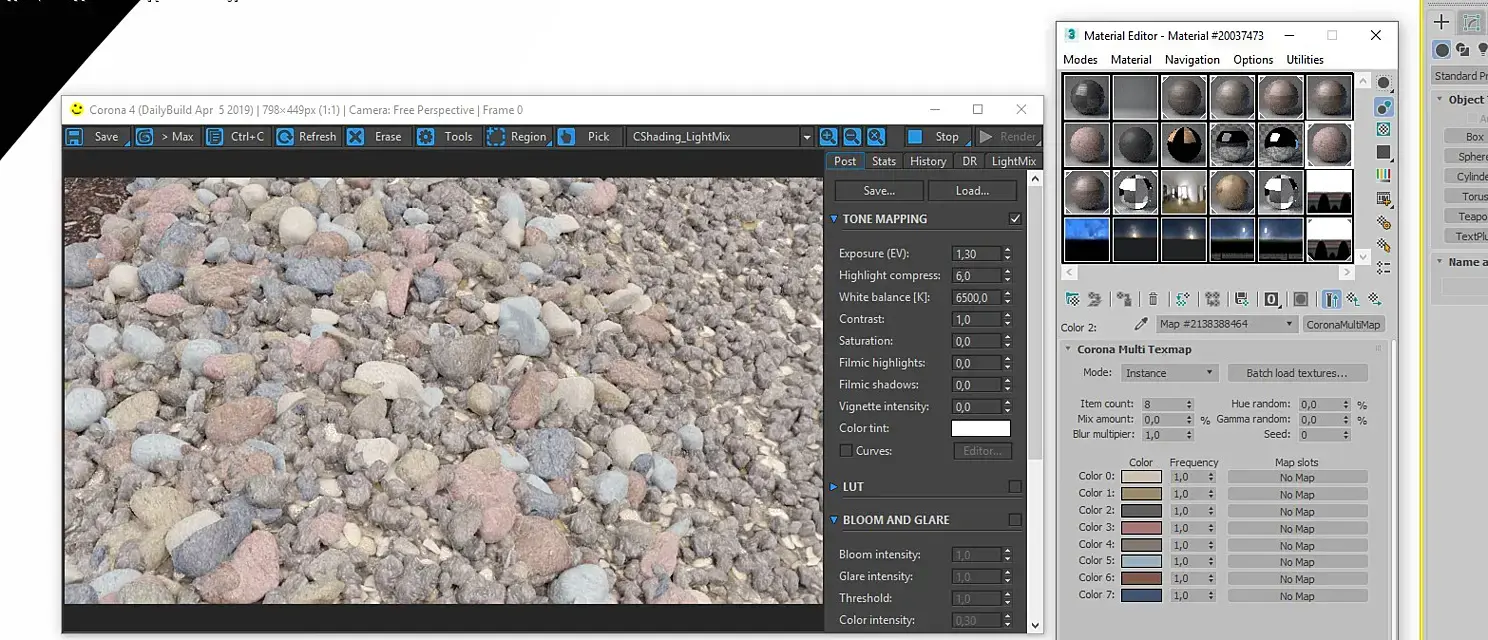
Task: Open Material Editor Options icon
Action: pyautogui.click(x=1384, y=222)
